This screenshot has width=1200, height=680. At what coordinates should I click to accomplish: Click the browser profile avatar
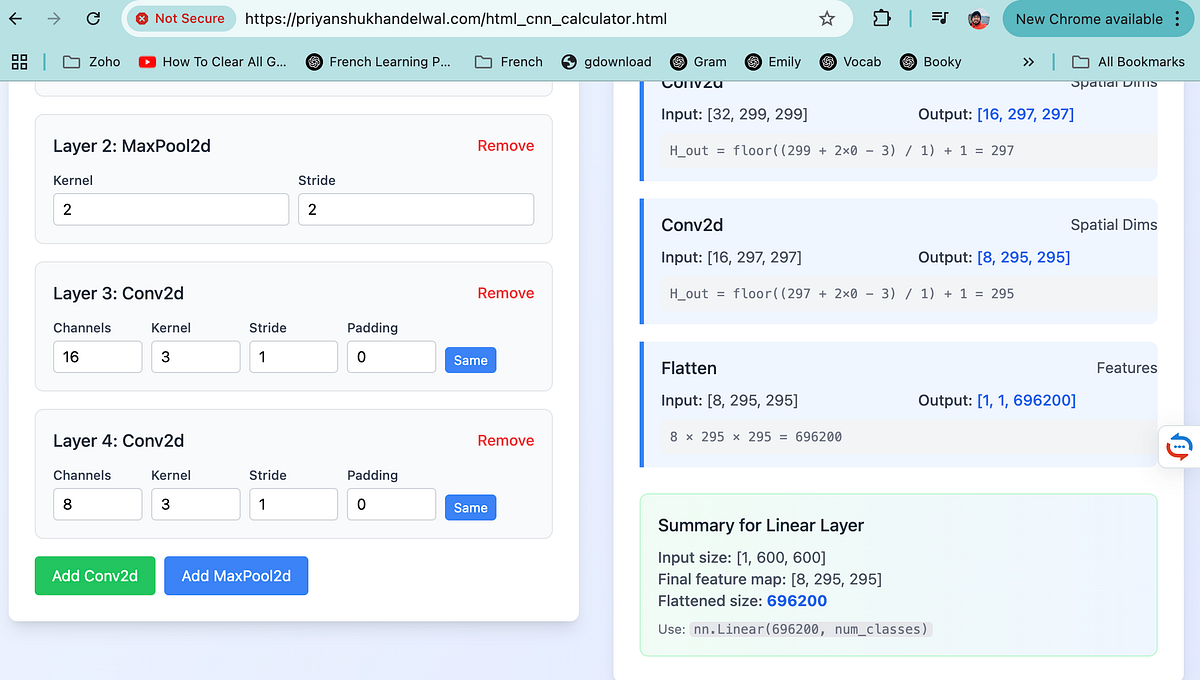coord(977,19)
